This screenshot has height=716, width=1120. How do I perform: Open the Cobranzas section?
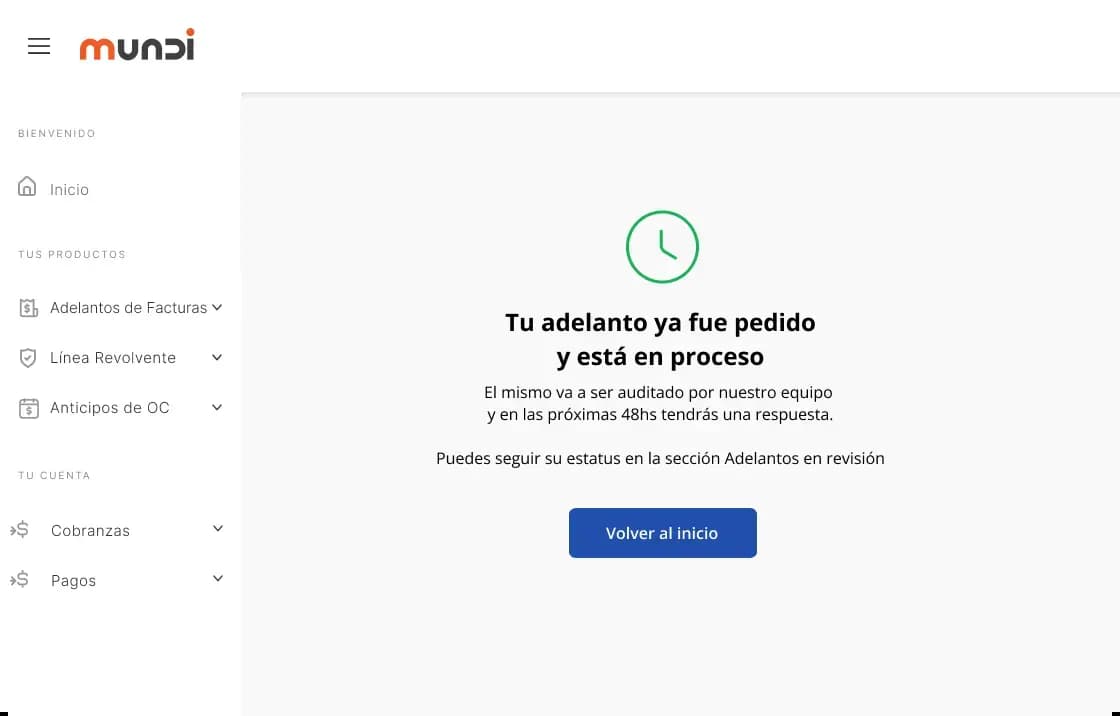coord(91,530)
